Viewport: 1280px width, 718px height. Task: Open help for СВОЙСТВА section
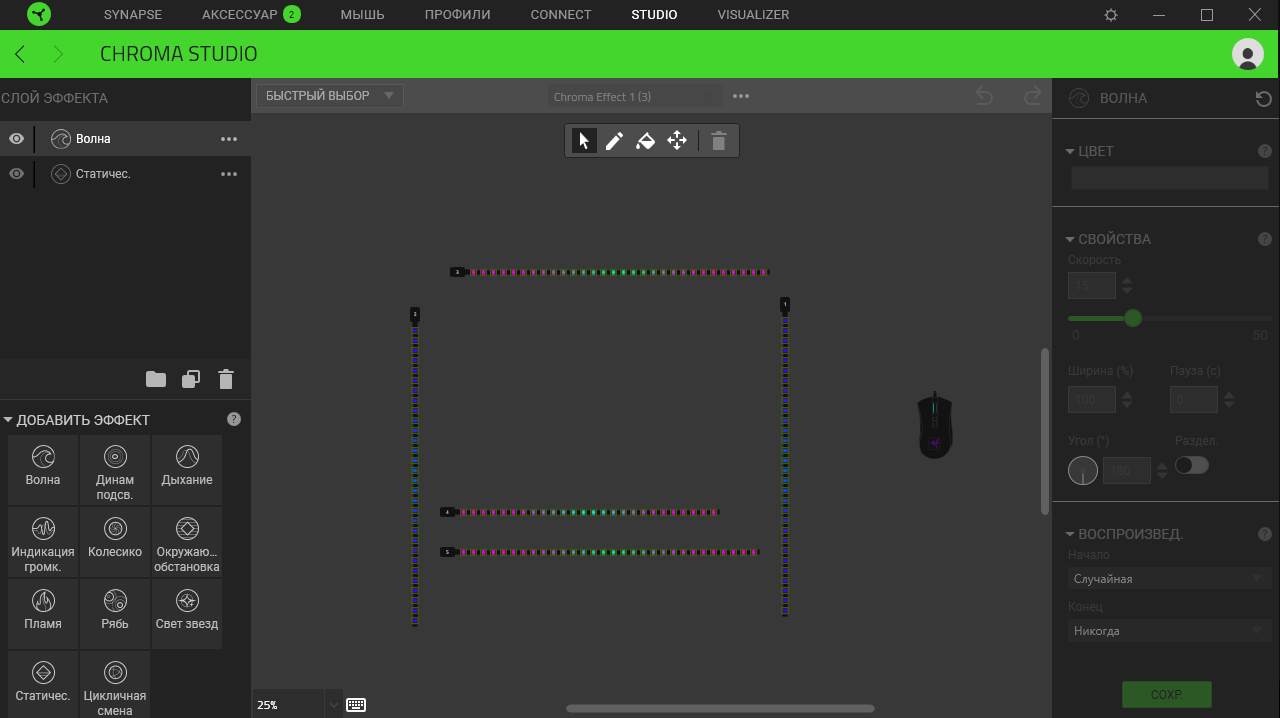click(x=1265, y=239)
